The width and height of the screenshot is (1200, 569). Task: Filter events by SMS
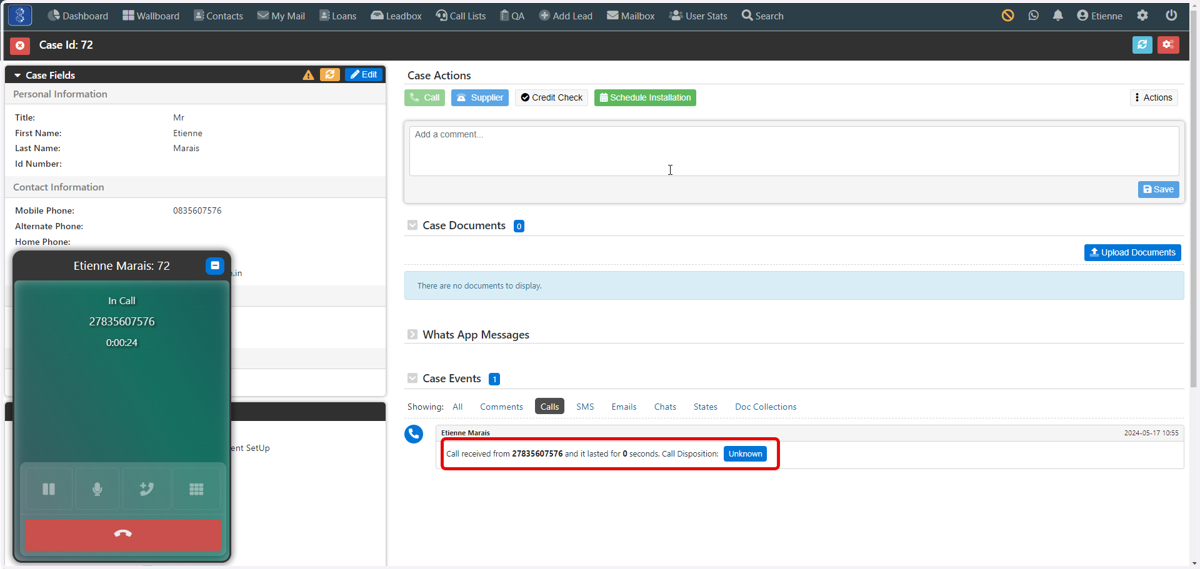(585, 407)
